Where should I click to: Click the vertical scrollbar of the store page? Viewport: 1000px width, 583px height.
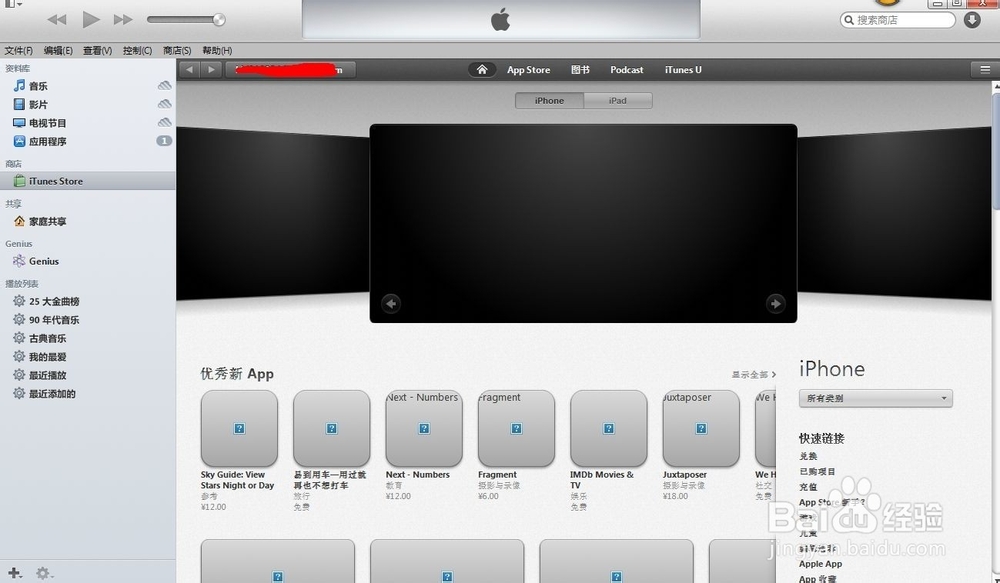[996, 151]
